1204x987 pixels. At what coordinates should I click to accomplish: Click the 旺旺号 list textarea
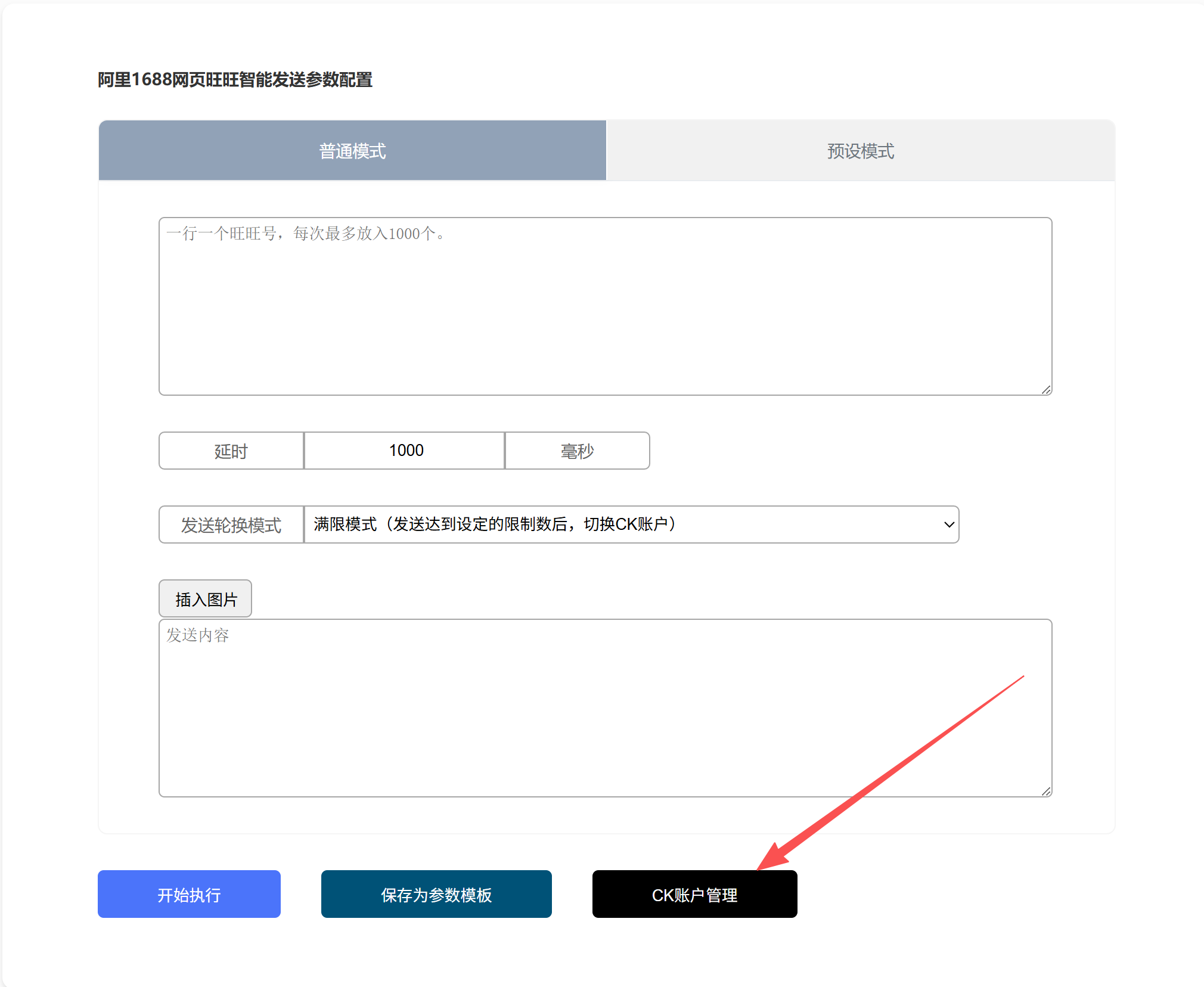click(x=605, y=316)
